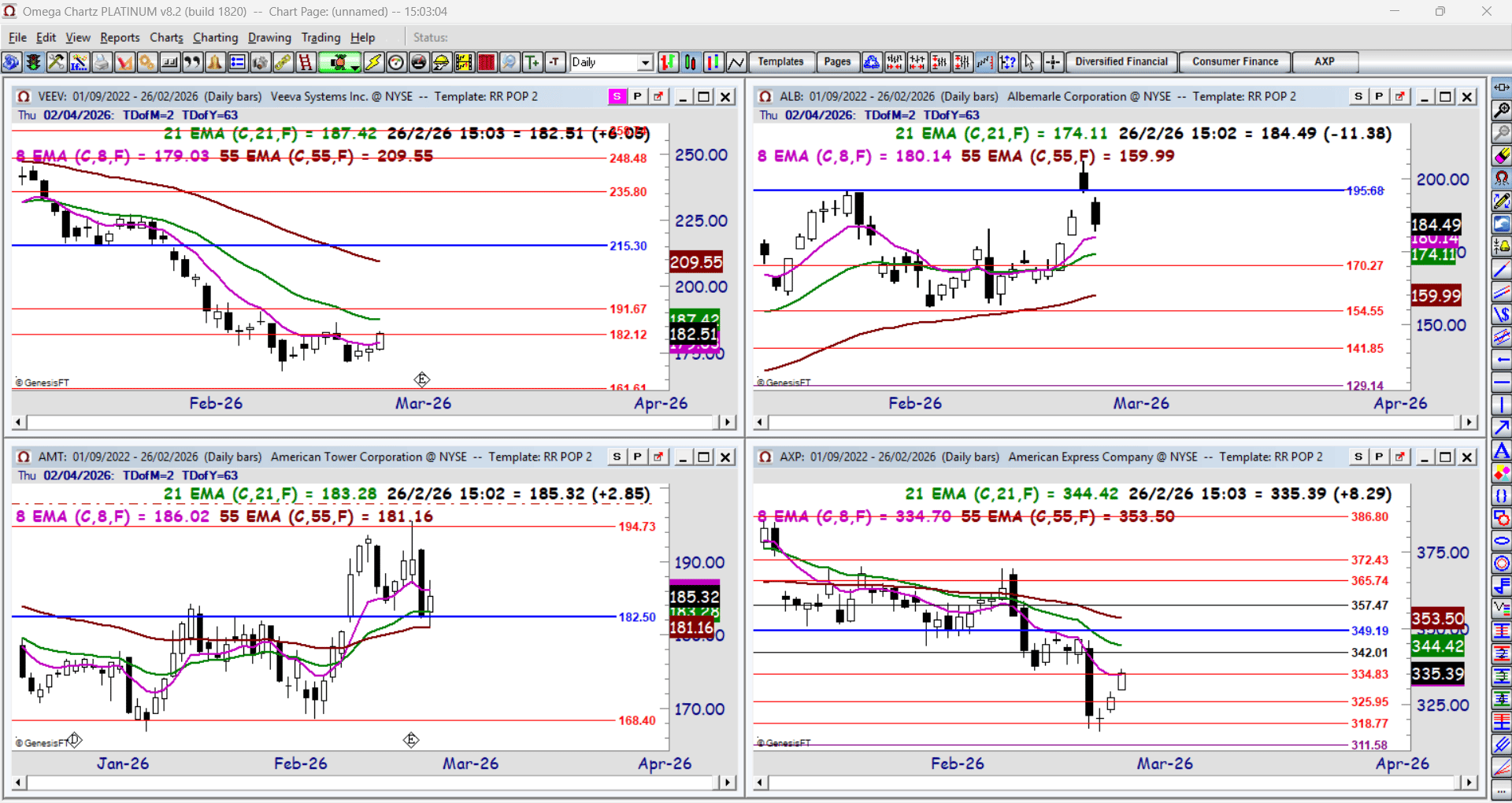Click the Pages button
1512x803 pixels.
coord(837,61)
